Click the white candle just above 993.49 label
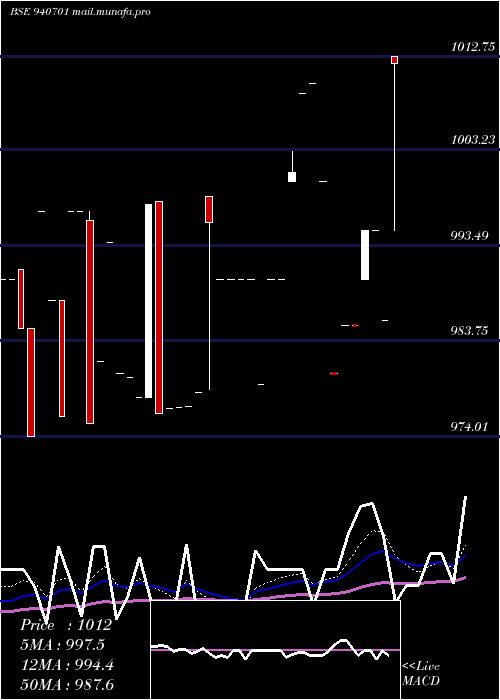Image resolution: width=500 pixels, height=700 pixels. 365,255
